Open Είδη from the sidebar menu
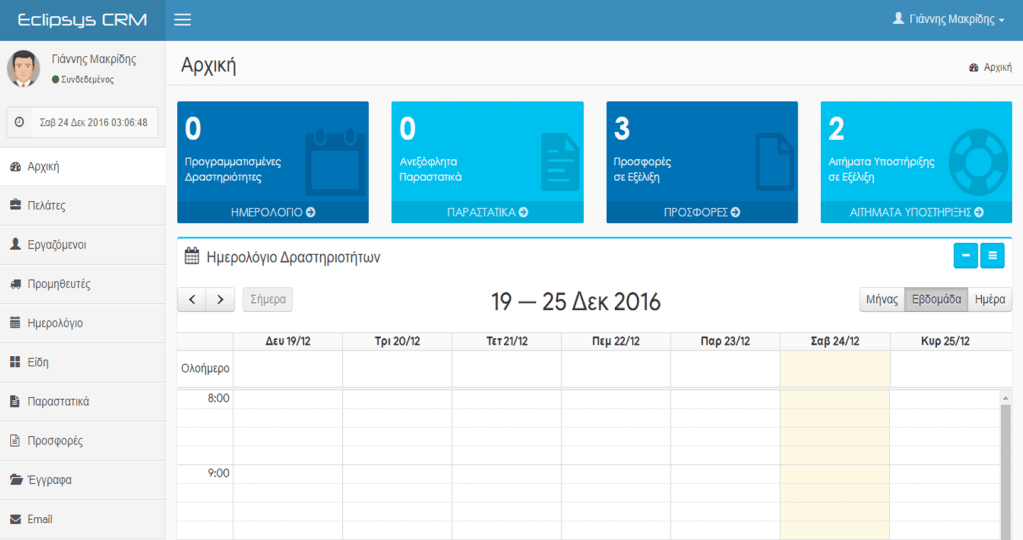Screen dimensions: 1023x540 (x=83, y=362)
